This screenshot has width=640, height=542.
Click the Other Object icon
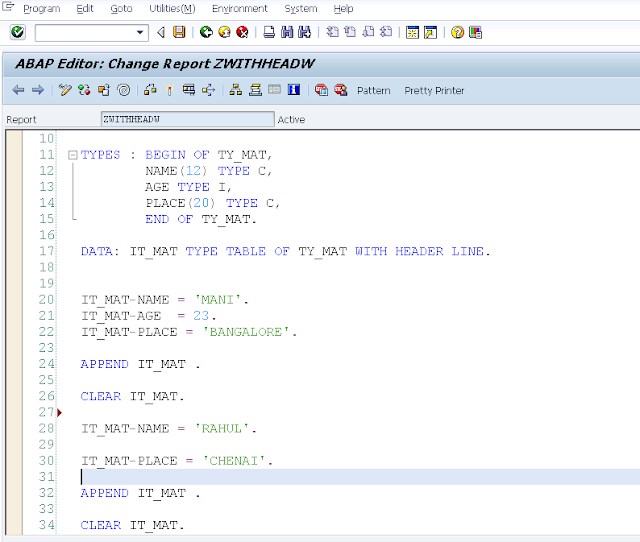pos(104,90)
